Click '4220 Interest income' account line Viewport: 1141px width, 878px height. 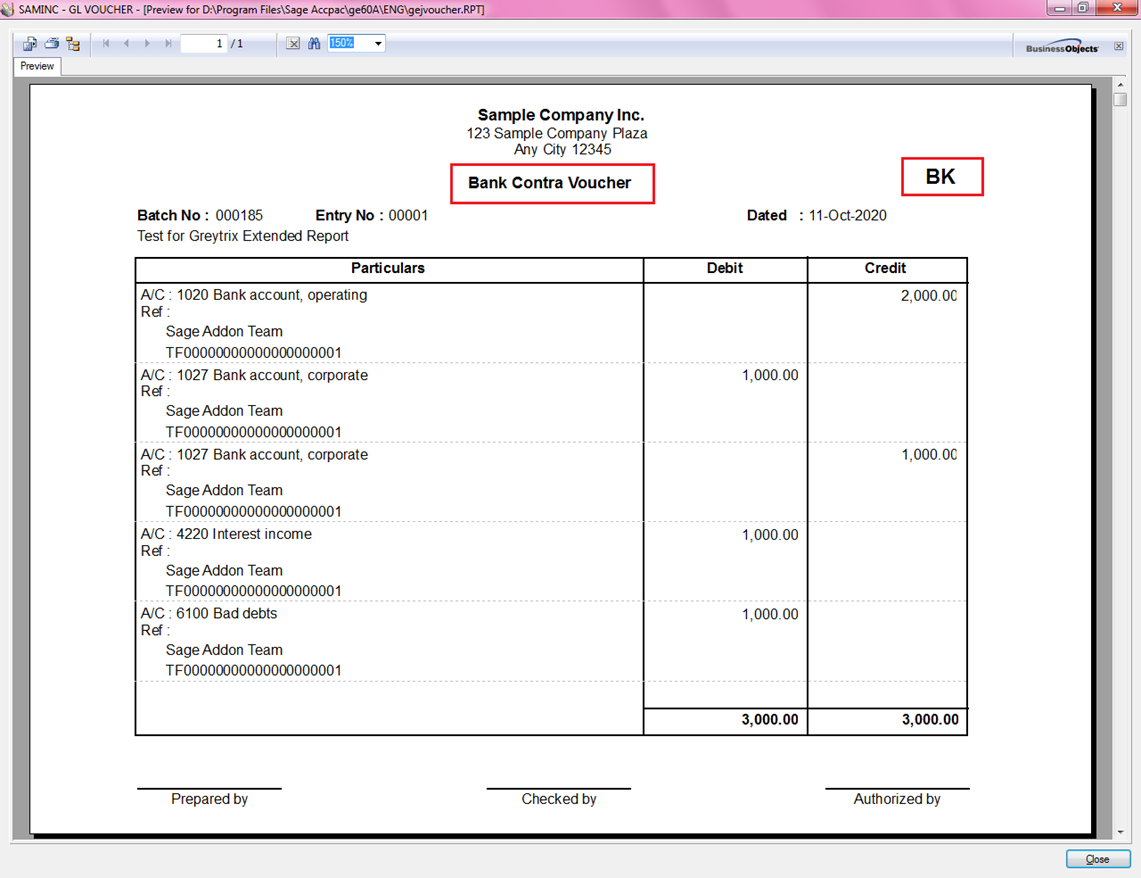(226, 534)
